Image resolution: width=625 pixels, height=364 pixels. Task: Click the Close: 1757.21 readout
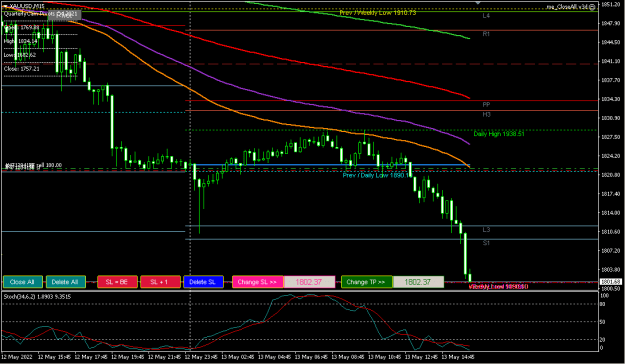tap(22, 69)
